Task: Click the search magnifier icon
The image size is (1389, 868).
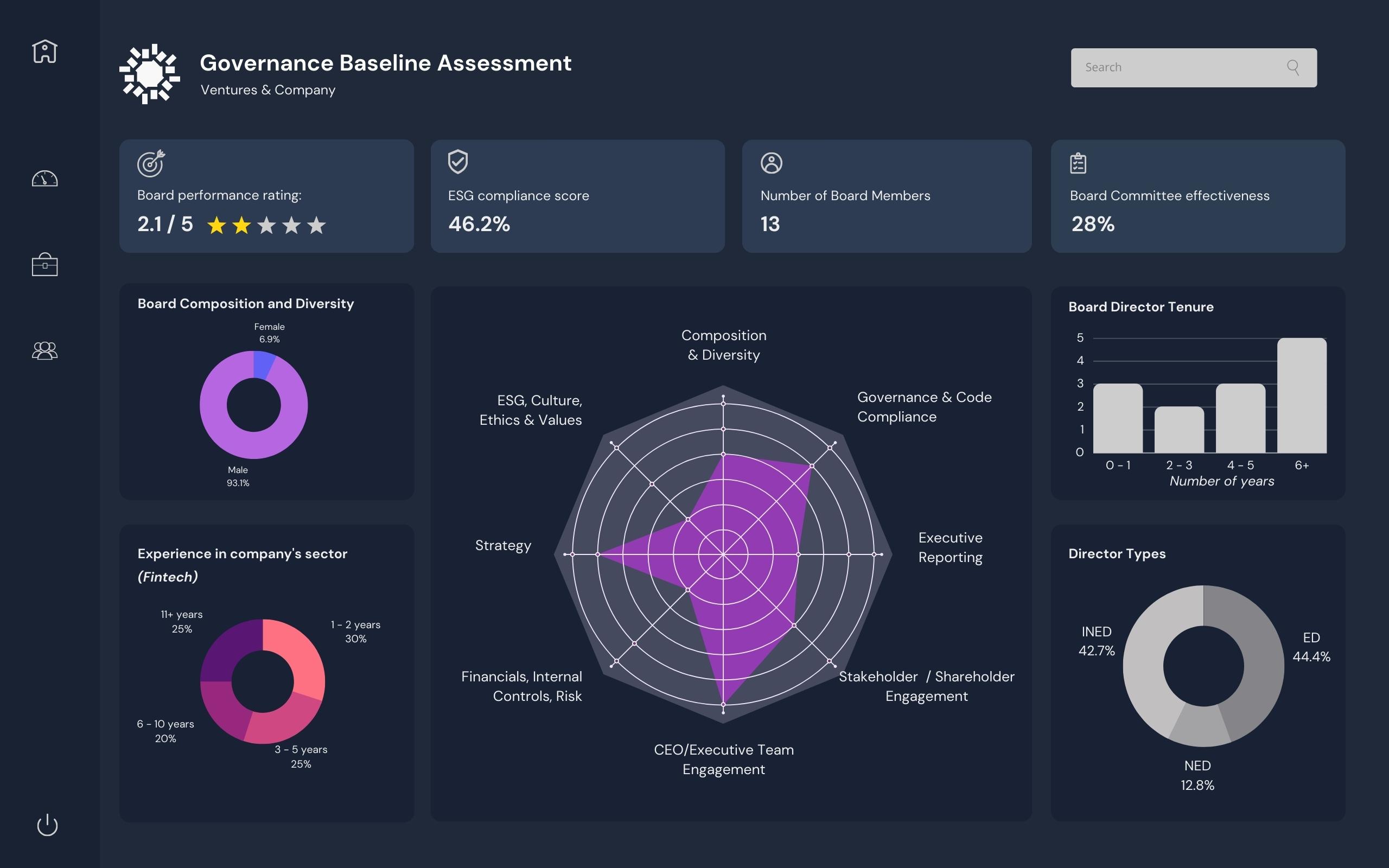Action: click(x=1293, y=68)
